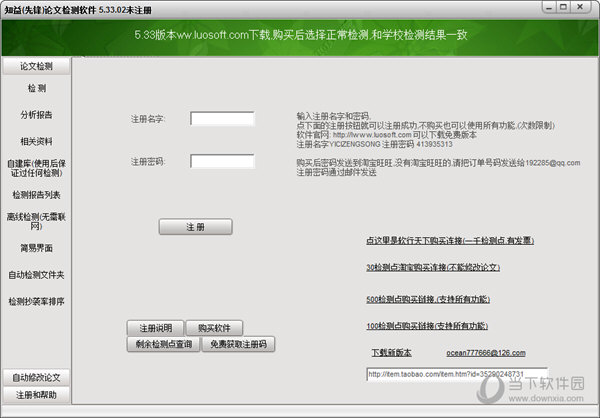This screenshot has width=600, height=418.
Task: Open the 注册和帮助 section
Action: coord(36,395)
